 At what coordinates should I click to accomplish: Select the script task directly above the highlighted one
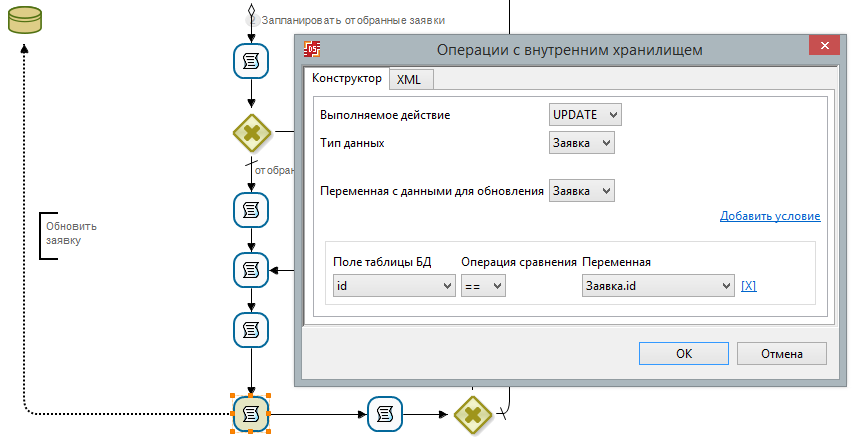tap(251, 329)
